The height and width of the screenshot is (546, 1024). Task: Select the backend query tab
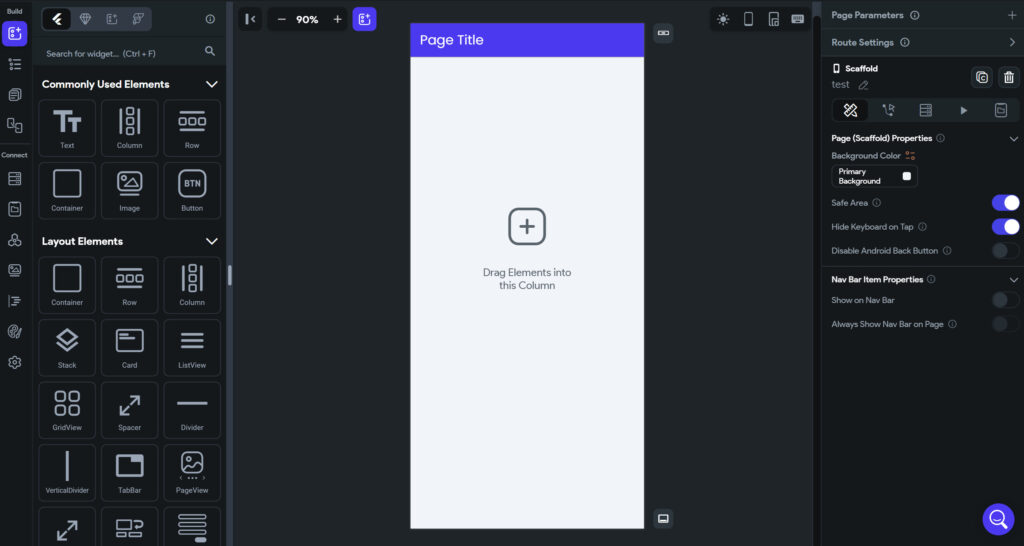click(x=925, y=110)
